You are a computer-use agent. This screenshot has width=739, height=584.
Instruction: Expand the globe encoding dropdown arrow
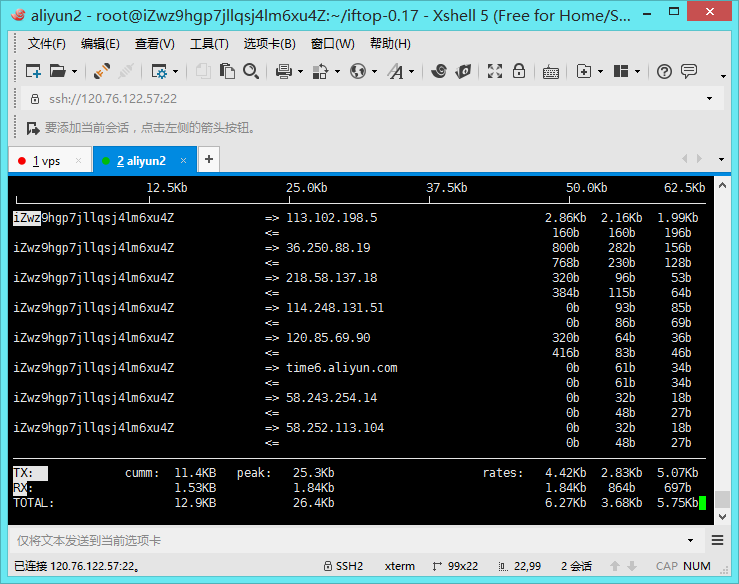pyautogui.click(x=375, y=72)
